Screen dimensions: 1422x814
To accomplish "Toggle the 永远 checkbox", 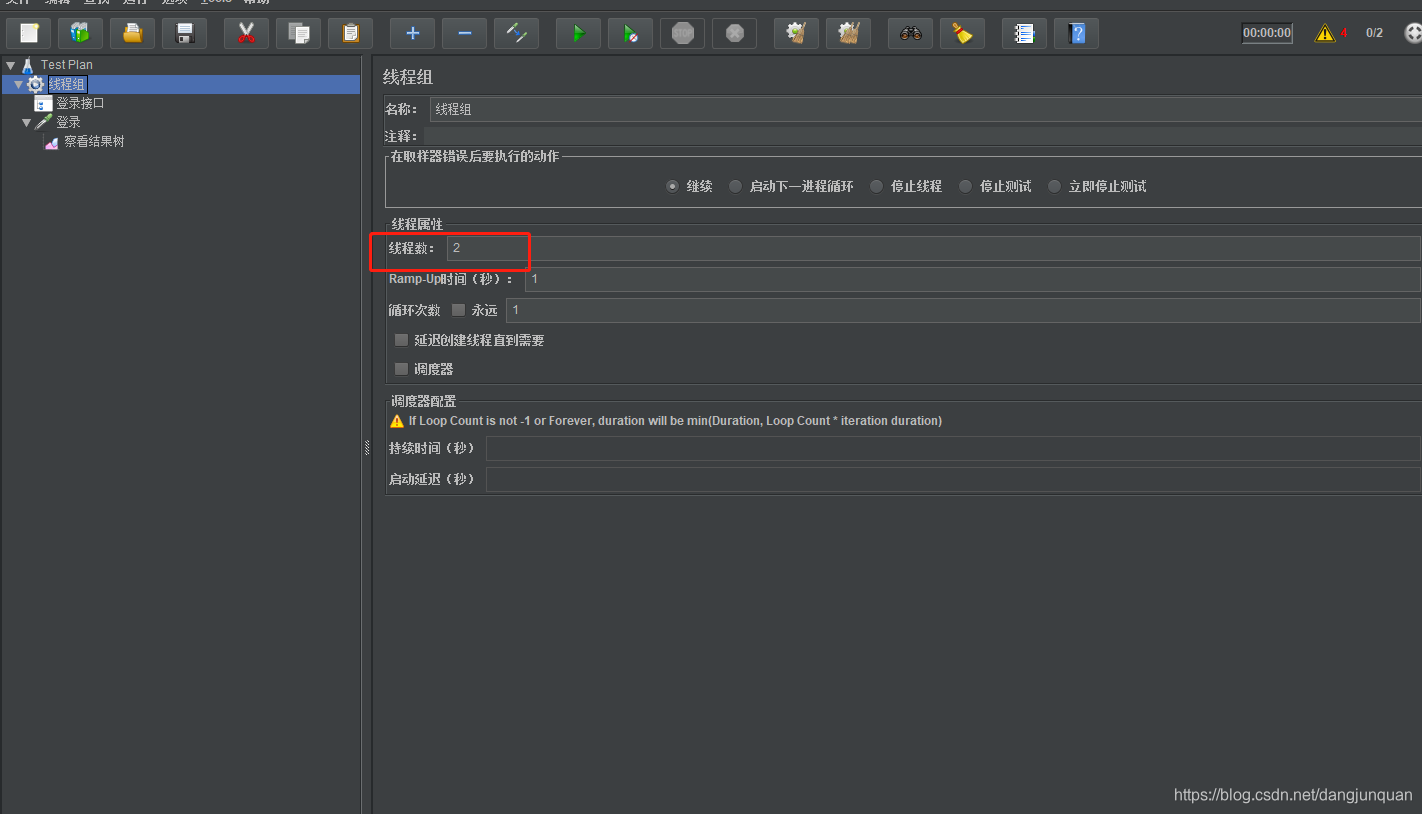I will (459, 310).
